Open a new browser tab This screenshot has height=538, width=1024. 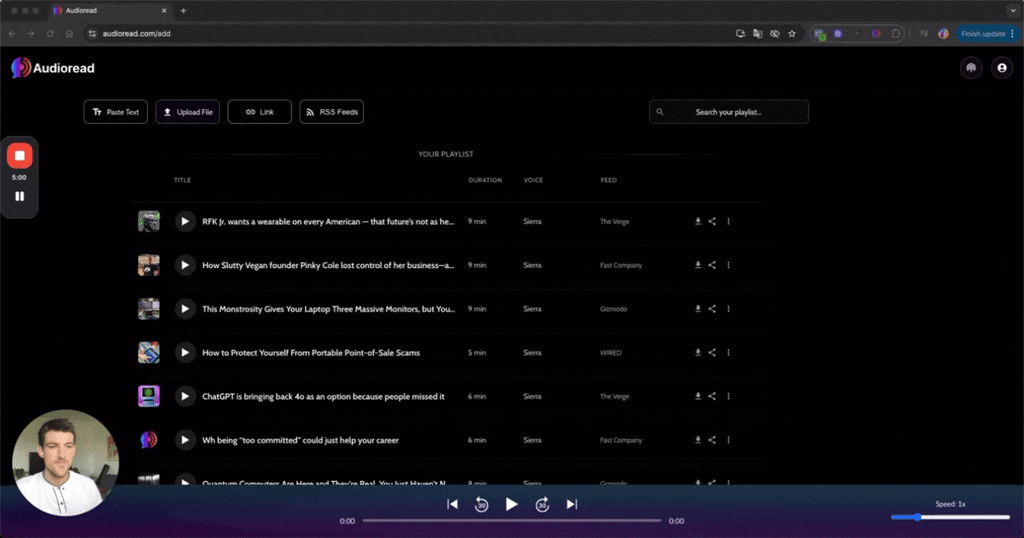point(183,10)
